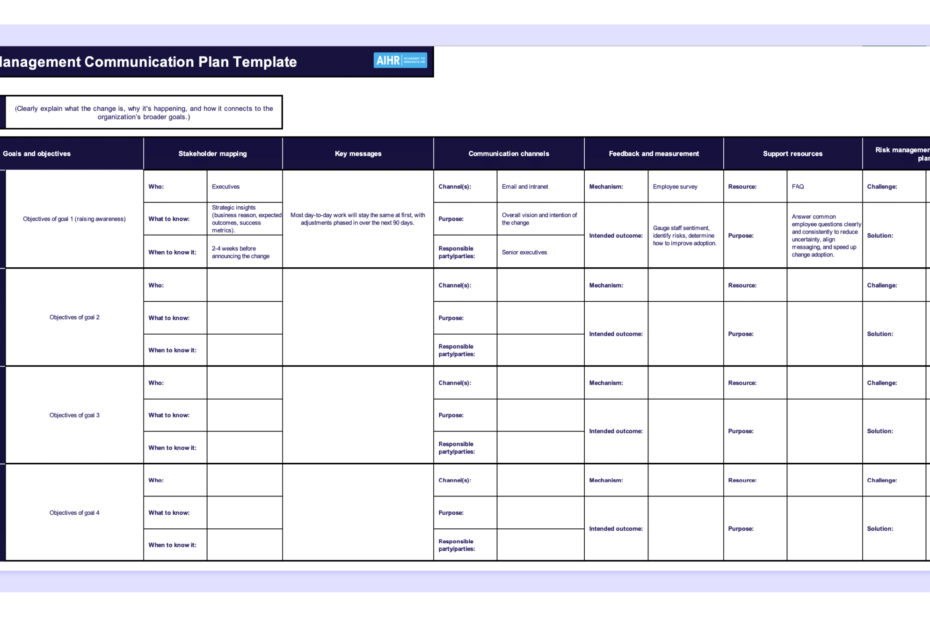The image size is (930, 620).
Task: Select 'Mechanism:' label in goal 3 row
Action: 606,383
